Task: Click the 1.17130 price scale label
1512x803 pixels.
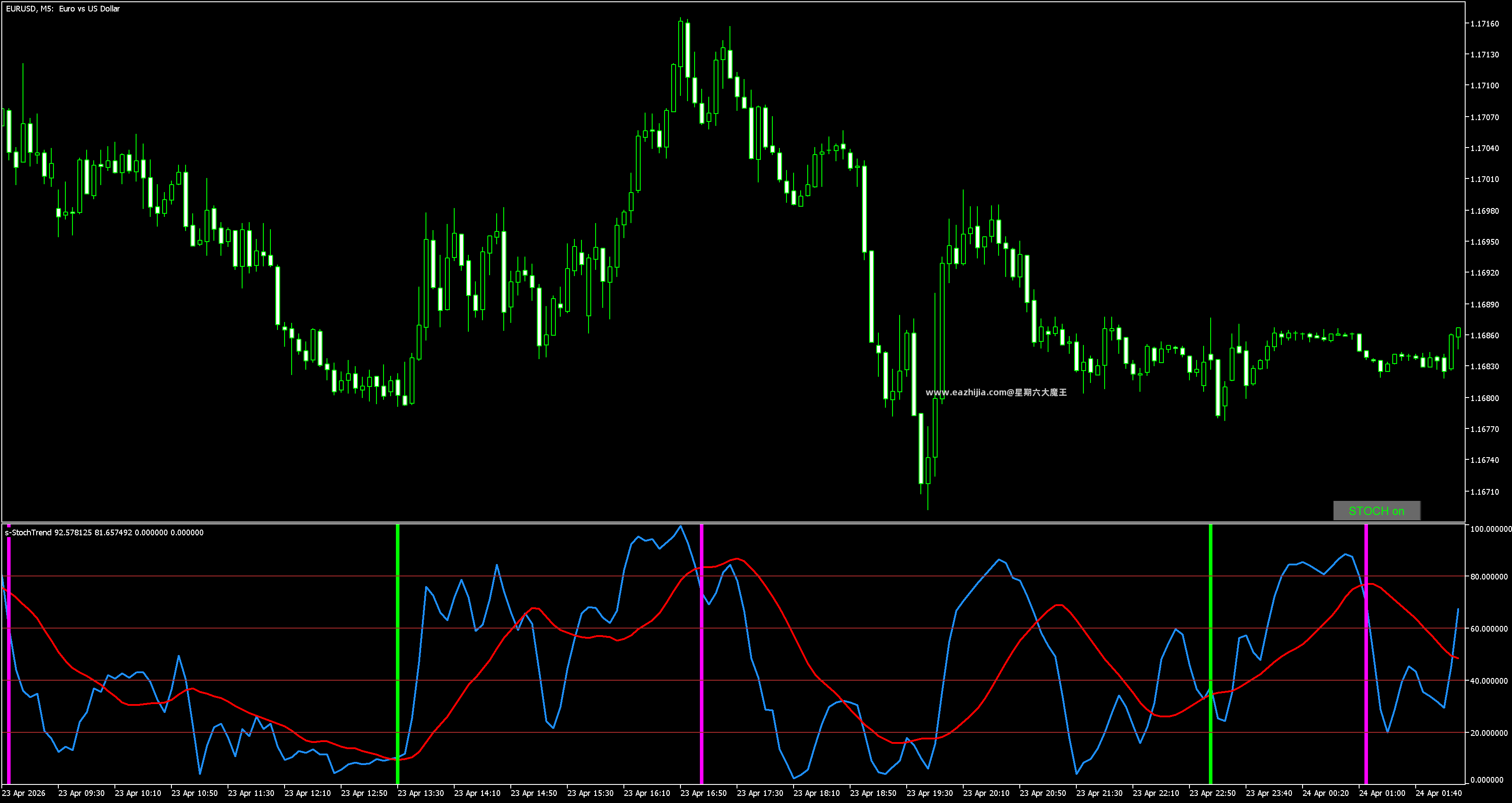Action: (1485, 55)
